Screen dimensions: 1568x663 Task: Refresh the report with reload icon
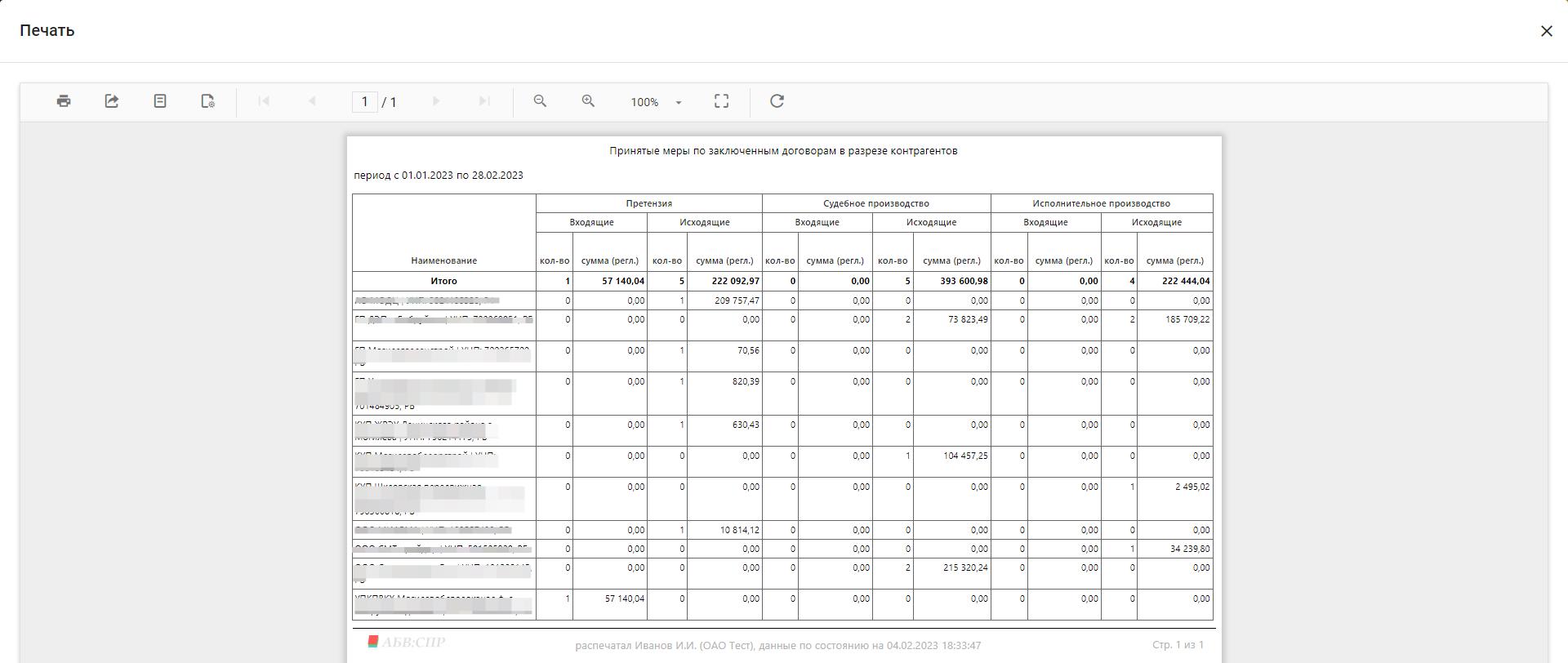tap(777, 101)
